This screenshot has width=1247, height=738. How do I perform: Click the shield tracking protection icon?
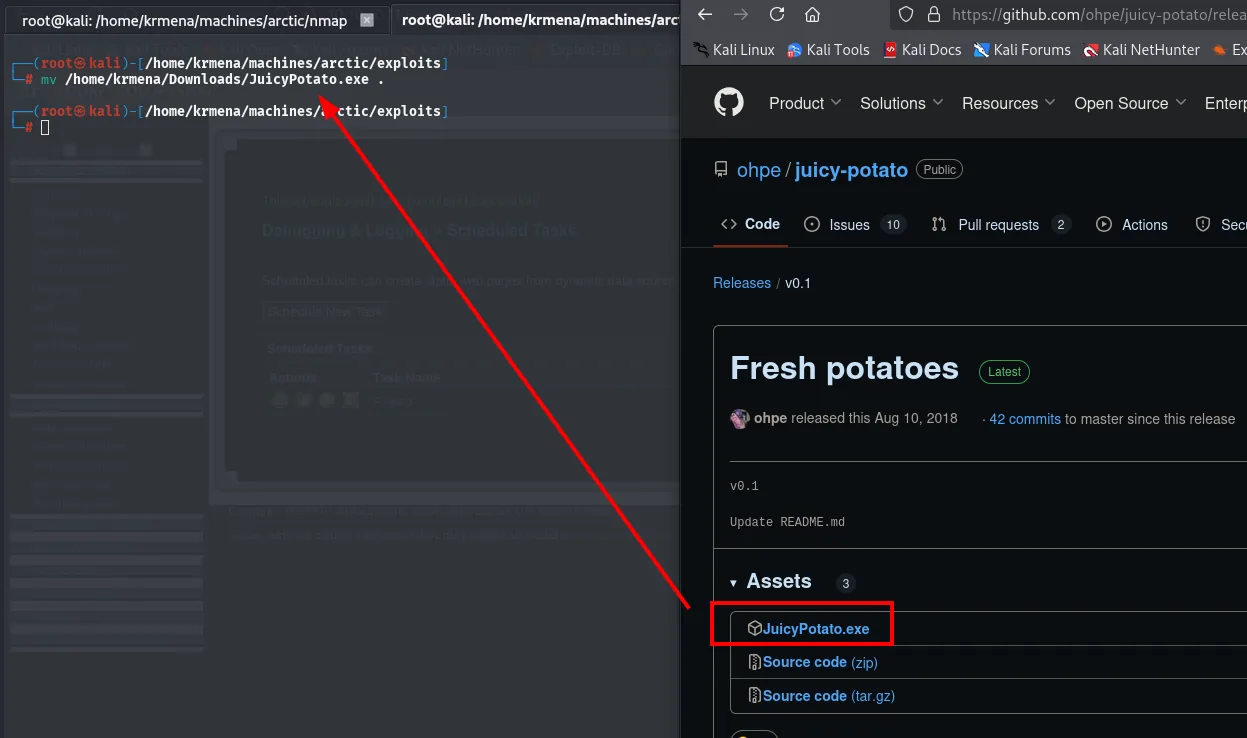point(906,14)
